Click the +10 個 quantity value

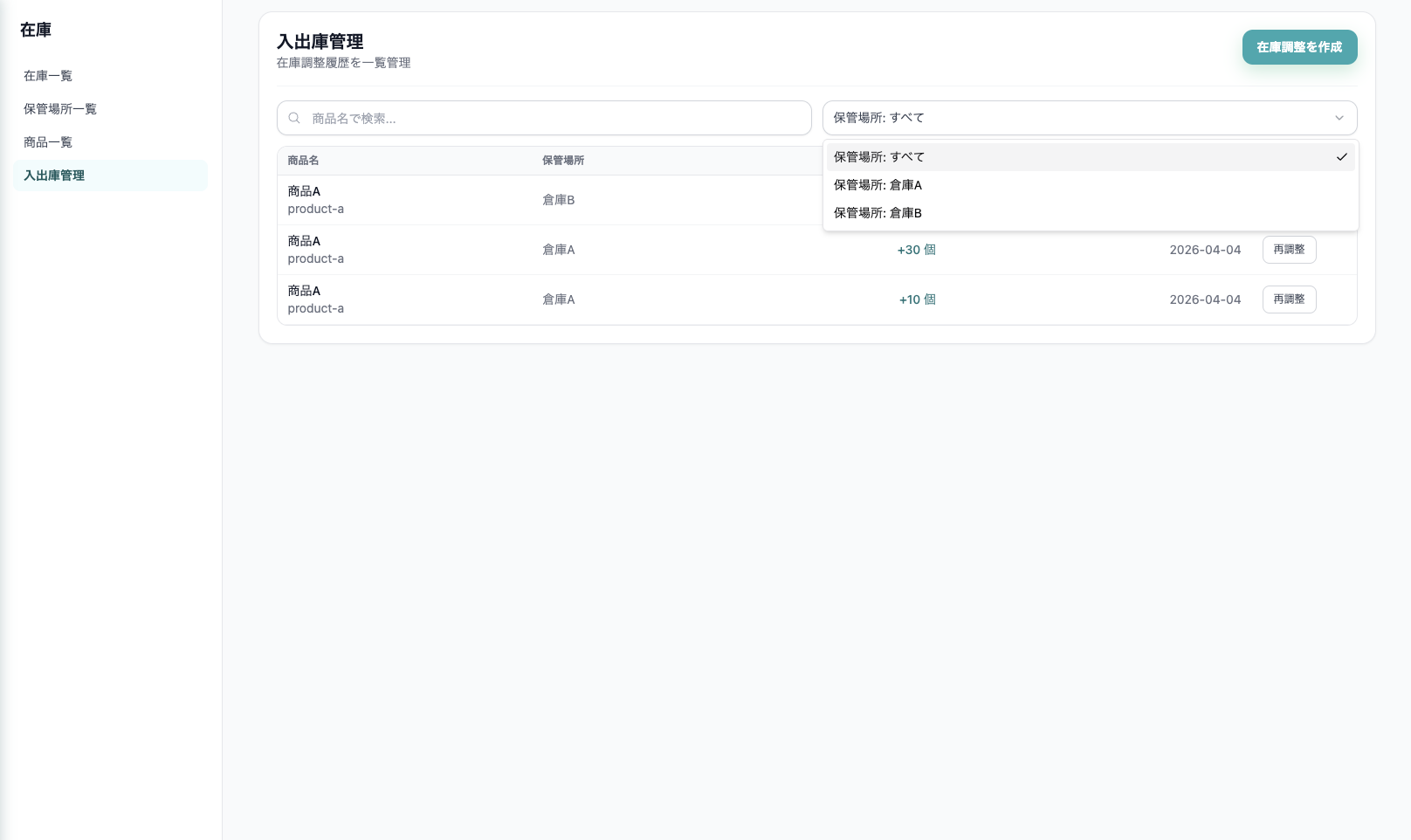[917, 300]
